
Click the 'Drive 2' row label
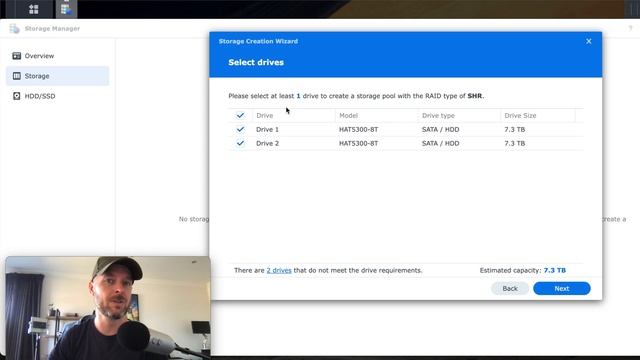pos(267,143)
